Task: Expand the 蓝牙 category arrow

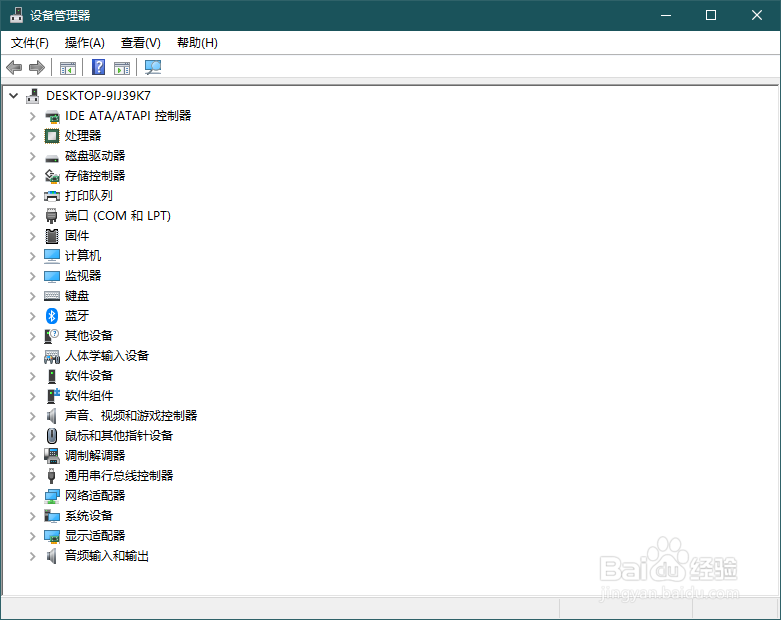Action: (32, 316)
